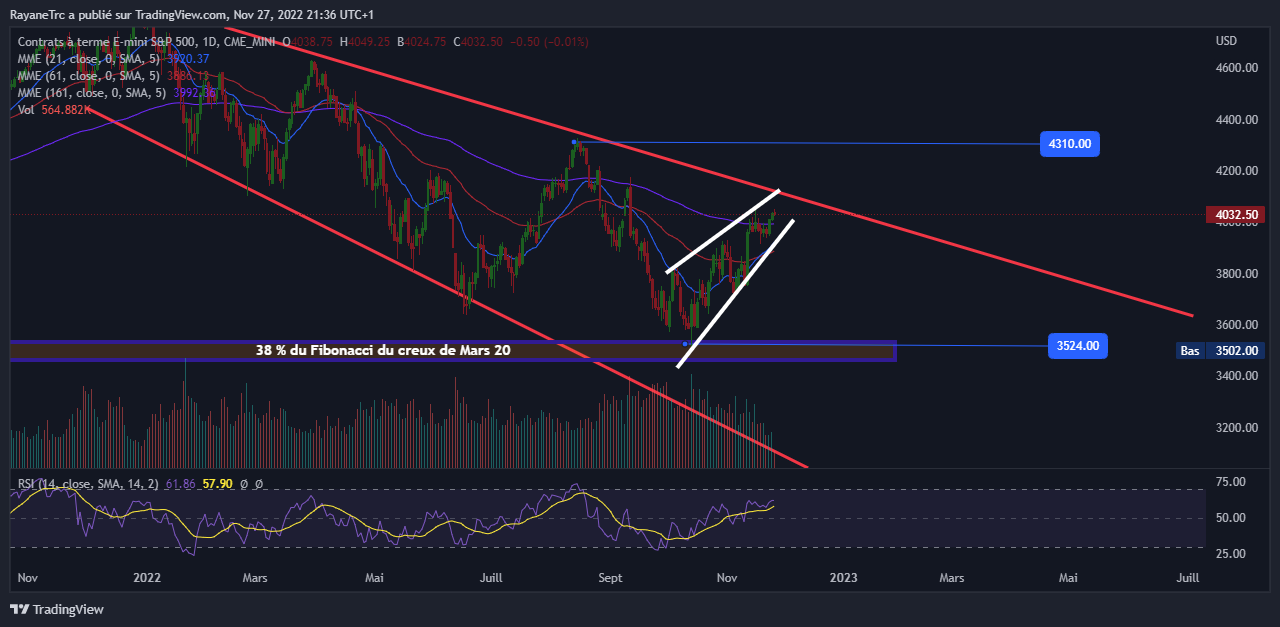The height and width of the screenshot is (627, 1280).
Task: Click the blue 3524.00 price label
Action: (1078, 346)
